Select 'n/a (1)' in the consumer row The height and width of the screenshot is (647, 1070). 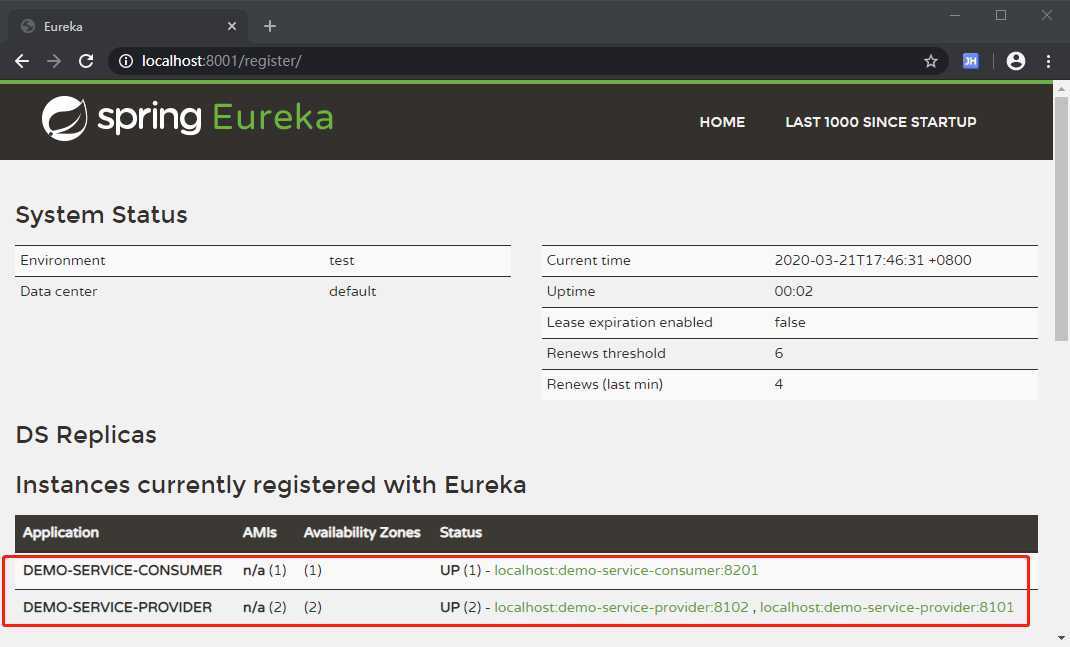[265, 570]
